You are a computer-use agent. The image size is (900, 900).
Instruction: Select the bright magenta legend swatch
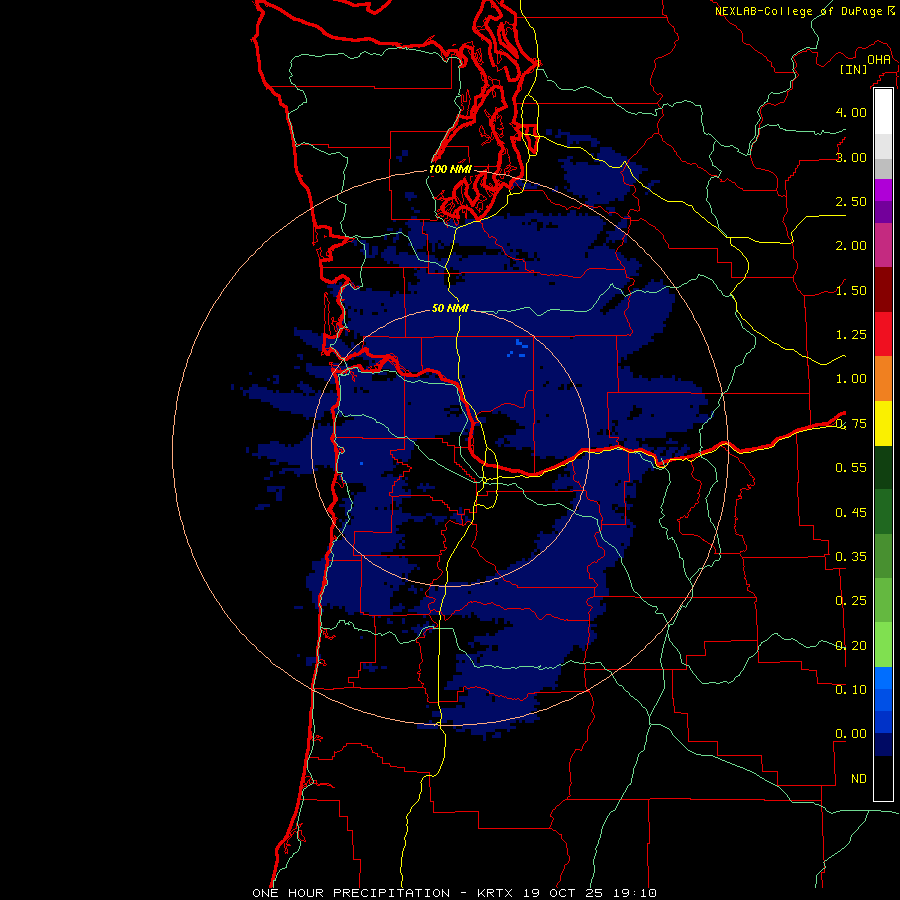(883, 190)
